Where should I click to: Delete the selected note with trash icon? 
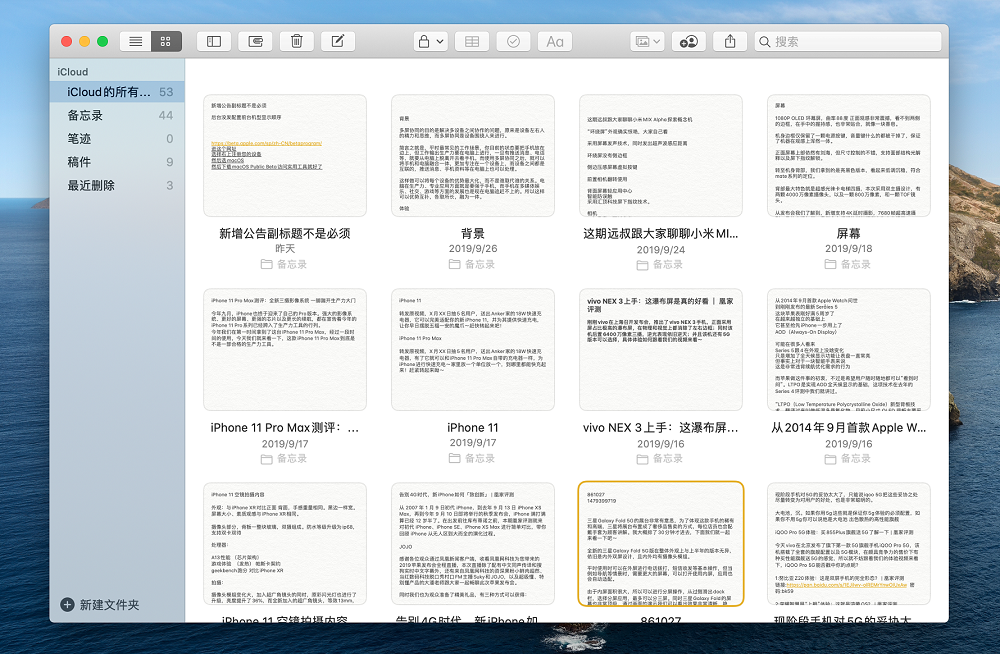click(297, 41)
